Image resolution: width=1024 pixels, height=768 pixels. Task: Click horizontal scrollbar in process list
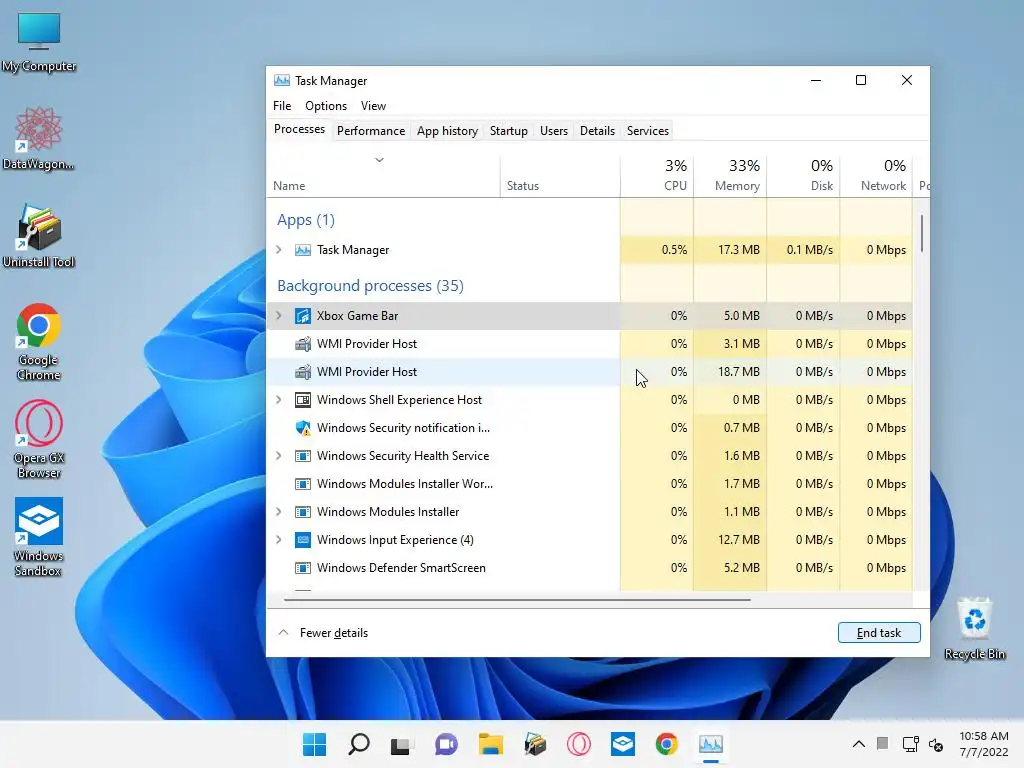click(x=517, y=600)
